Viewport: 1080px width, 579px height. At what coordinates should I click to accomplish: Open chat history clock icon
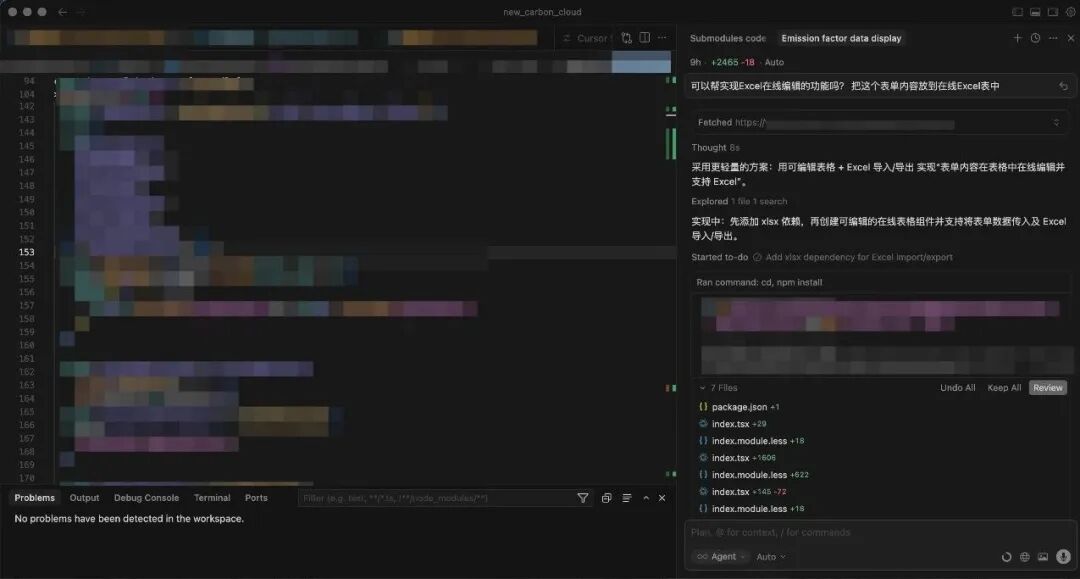click(1035, 38)
